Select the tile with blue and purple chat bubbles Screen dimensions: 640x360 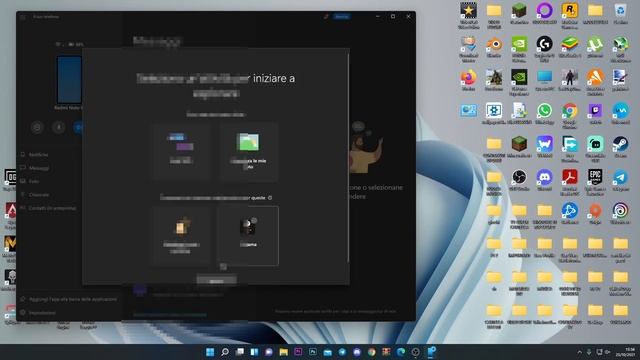(x=181, y=151)
